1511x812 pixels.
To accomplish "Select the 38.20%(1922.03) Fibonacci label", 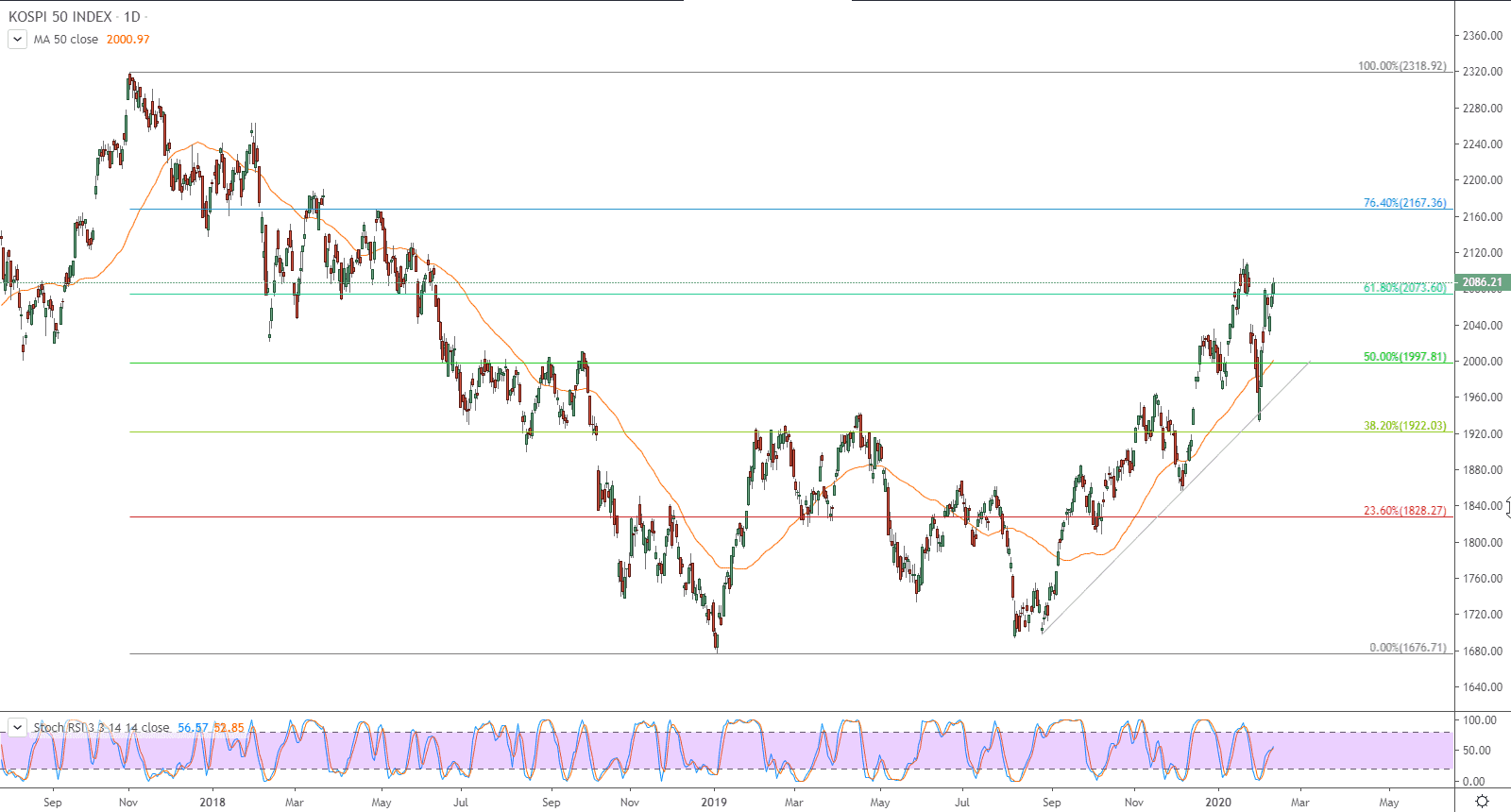I will (1404, 426).
